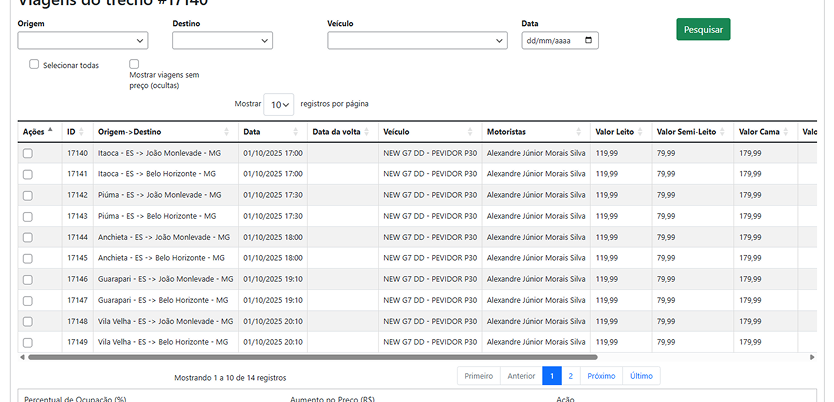This screenshot has height=402, width=834.
Task: Sort by Ações column arrow
Action: (x=51, y=131)
